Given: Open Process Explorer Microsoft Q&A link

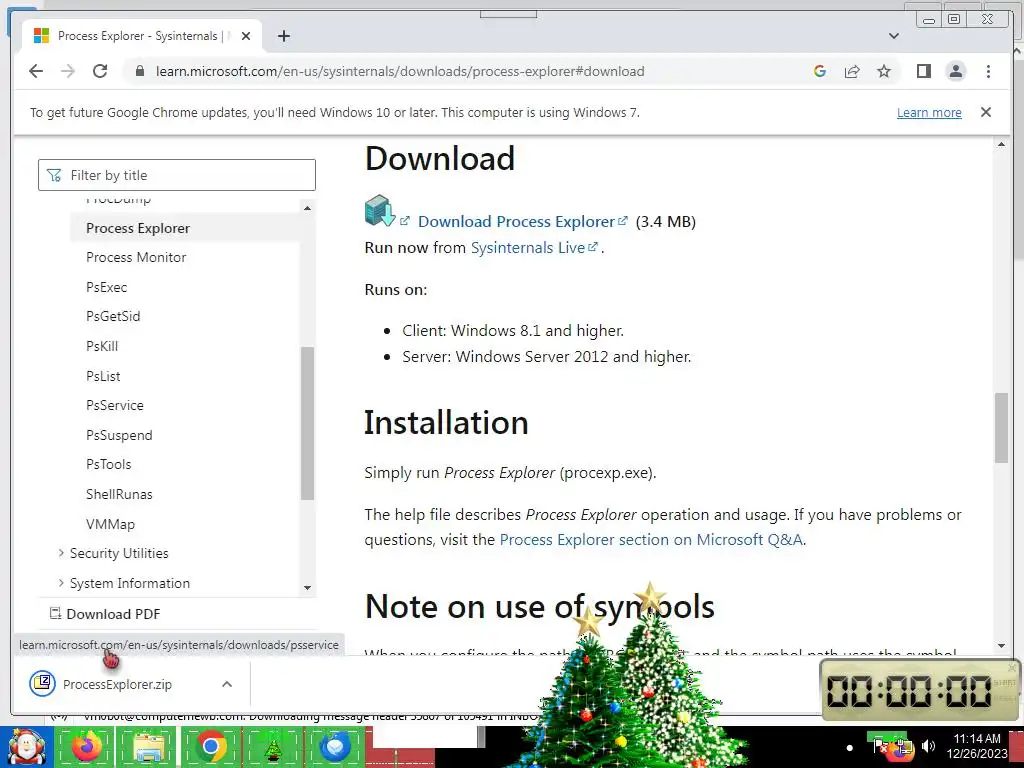Looking at the screenshot, I should click(651, 539).
